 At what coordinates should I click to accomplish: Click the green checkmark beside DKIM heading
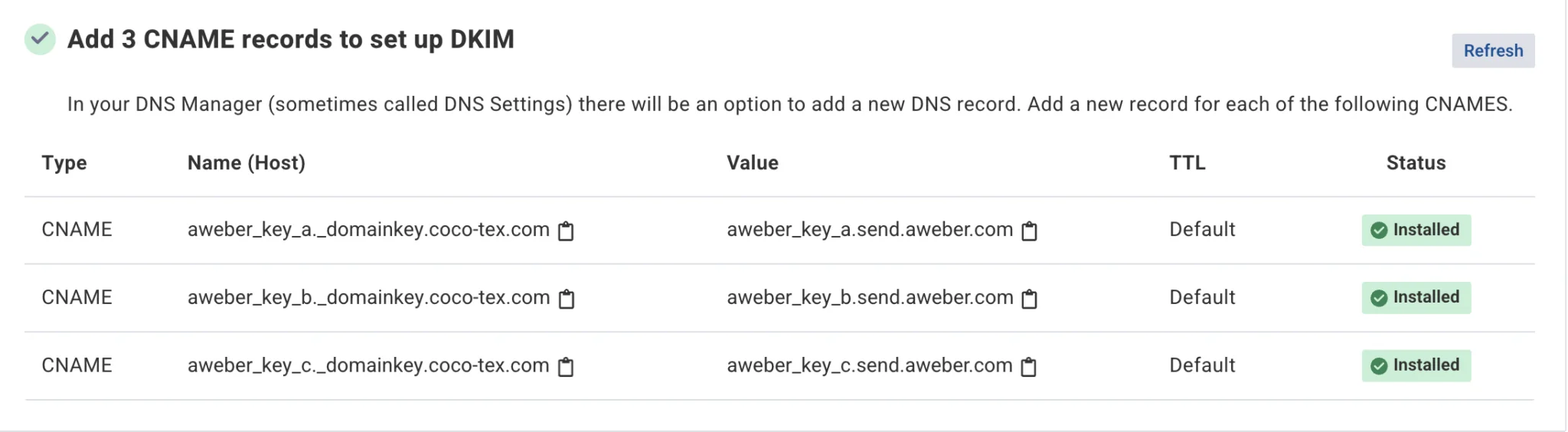40,39
